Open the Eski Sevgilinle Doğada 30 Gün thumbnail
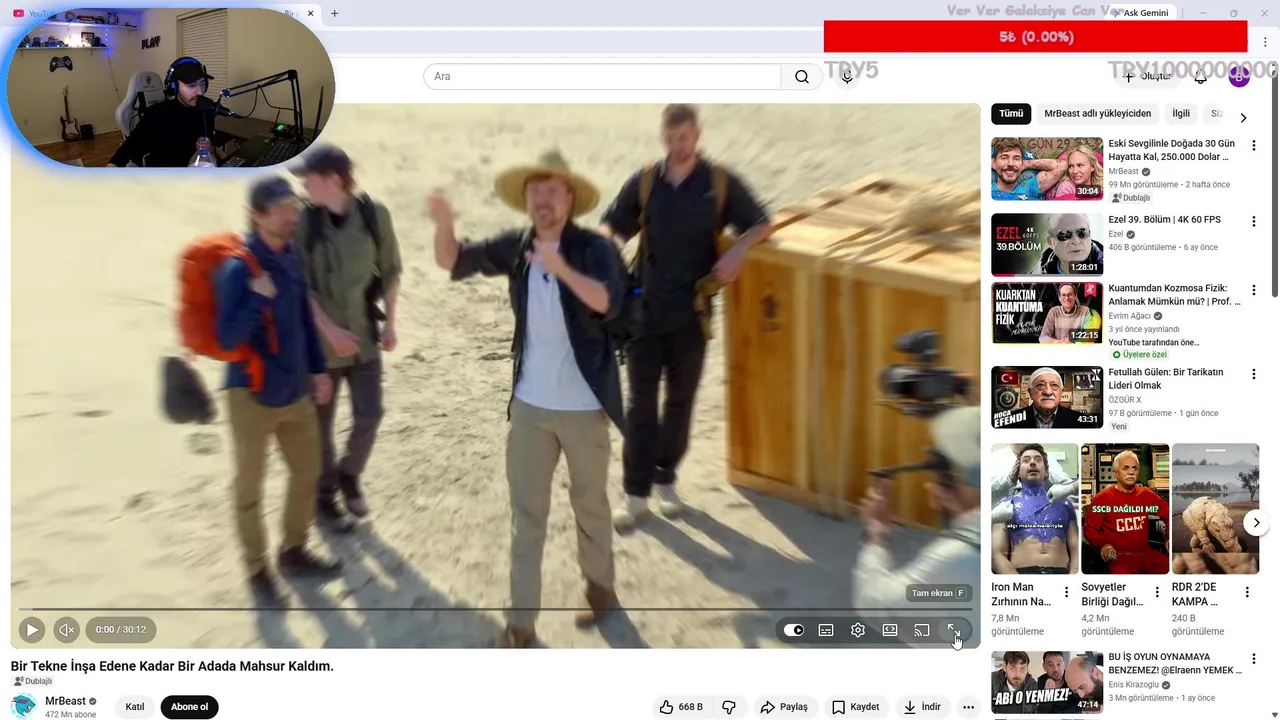 (x=1047, y=169)
